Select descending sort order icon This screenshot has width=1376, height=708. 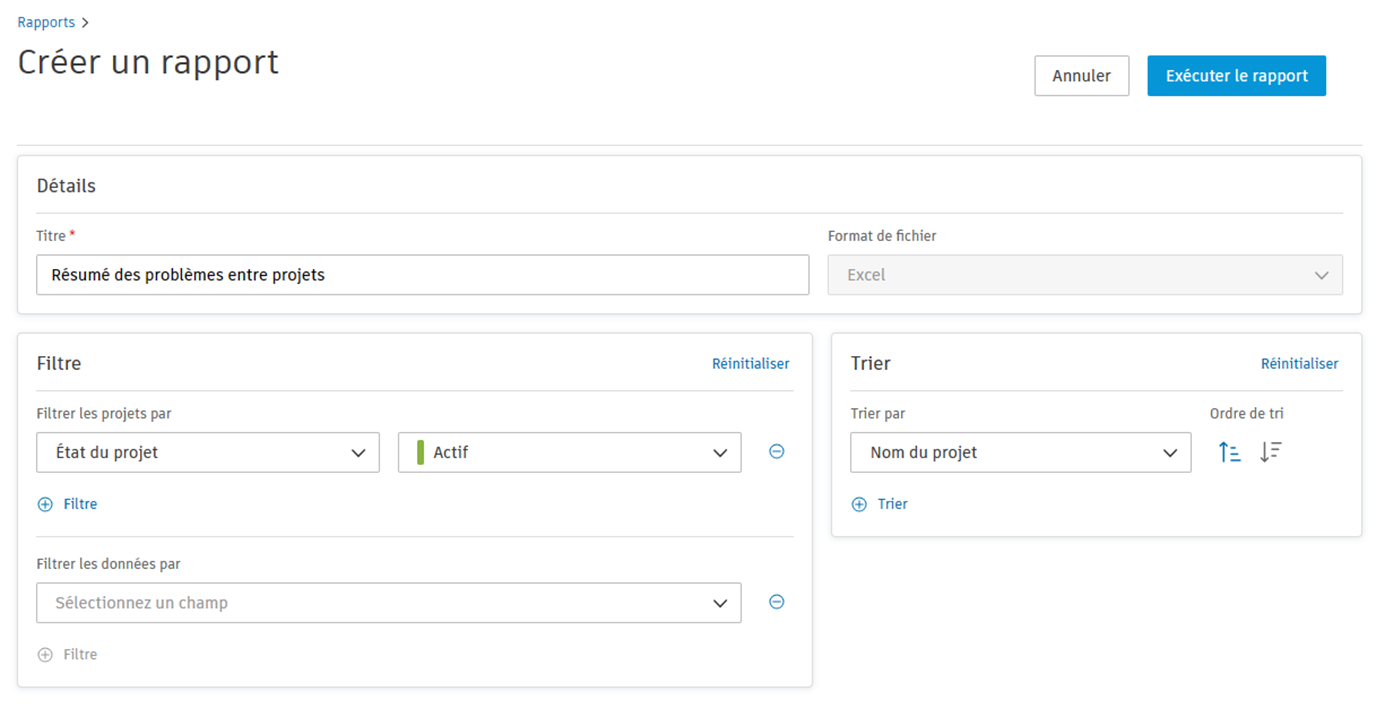(1270, 452)
